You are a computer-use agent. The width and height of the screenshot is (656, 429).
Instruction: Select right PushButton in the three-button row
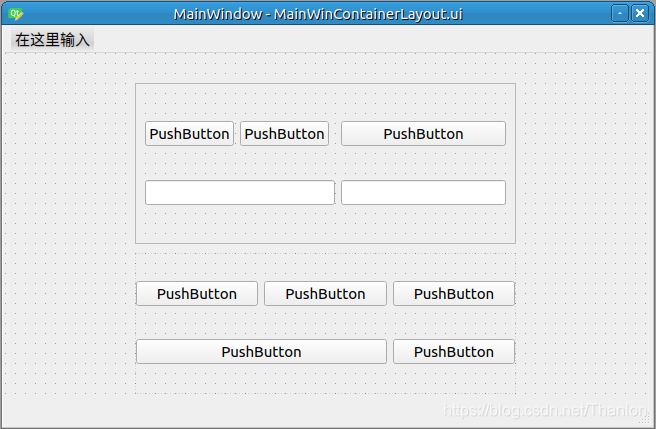click(x=453, y=294)
